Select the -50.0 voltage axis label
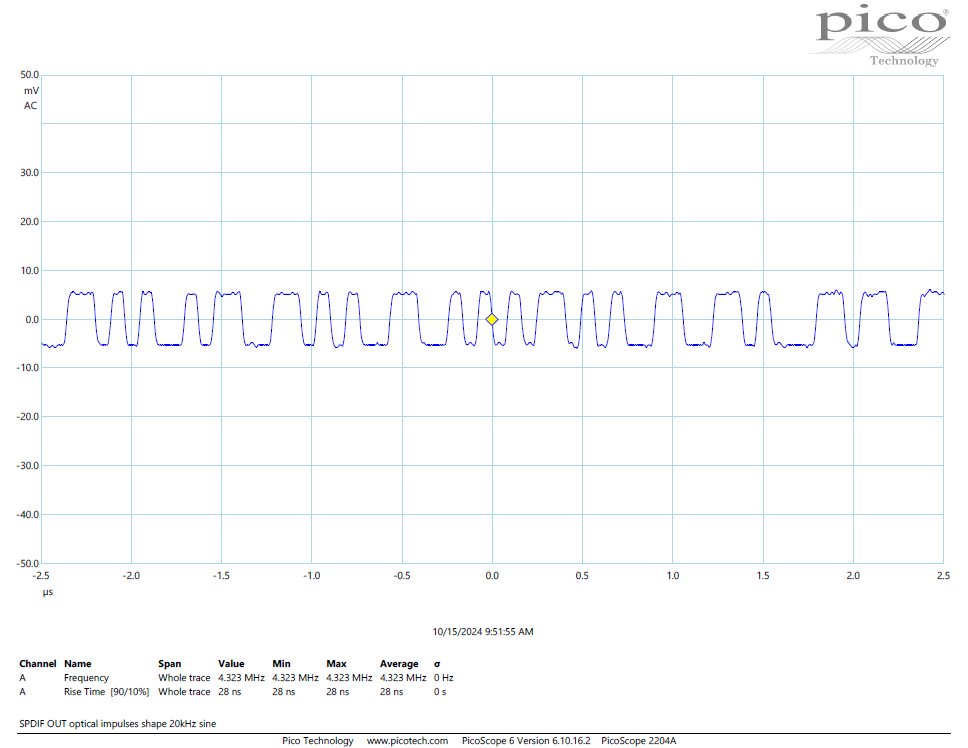 tap(28, 563)
